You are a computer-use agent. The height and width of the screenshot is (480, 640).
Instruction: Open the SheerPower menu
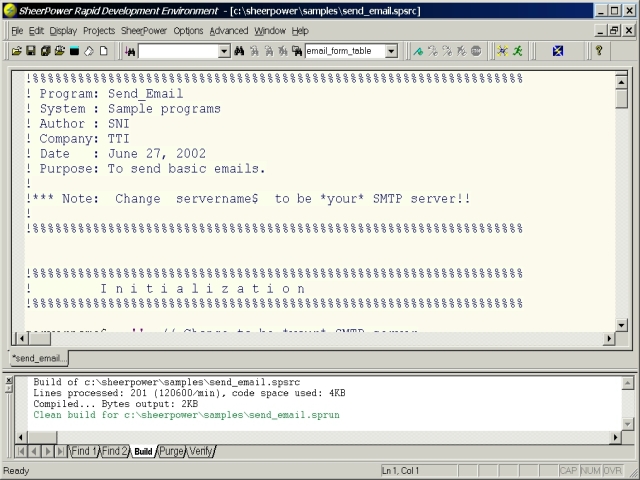click(x=144, y=31)
